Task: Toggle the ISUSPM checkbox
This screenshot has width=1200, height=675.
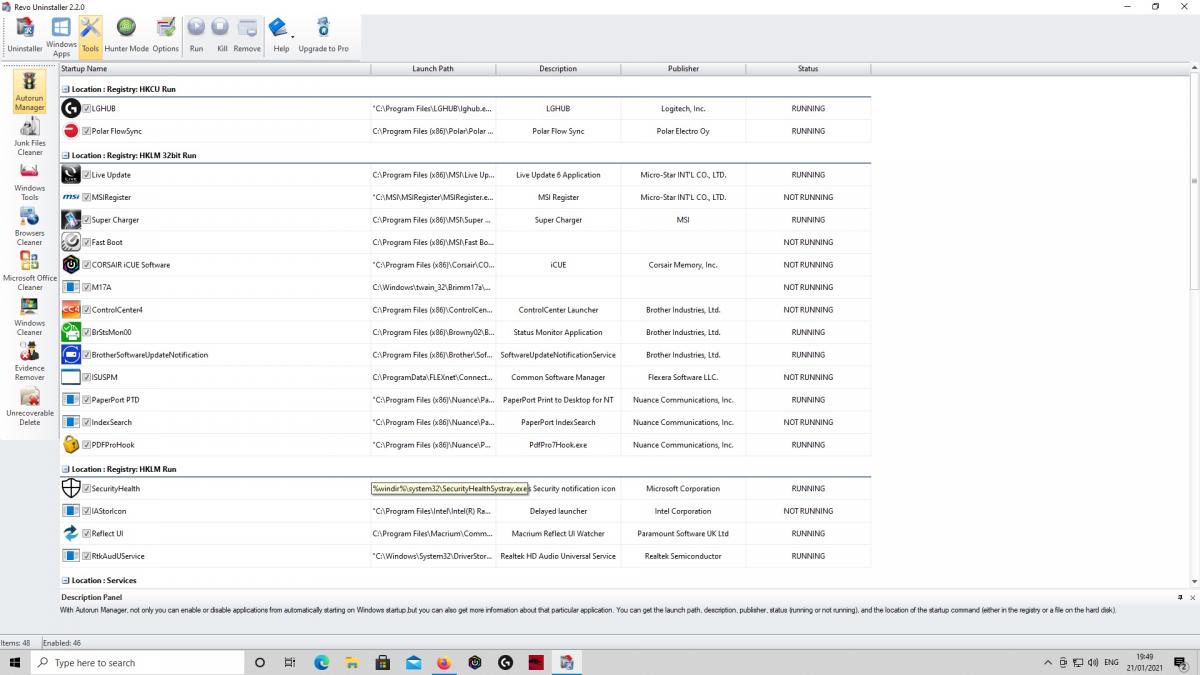Action: [x=87, y=378]
